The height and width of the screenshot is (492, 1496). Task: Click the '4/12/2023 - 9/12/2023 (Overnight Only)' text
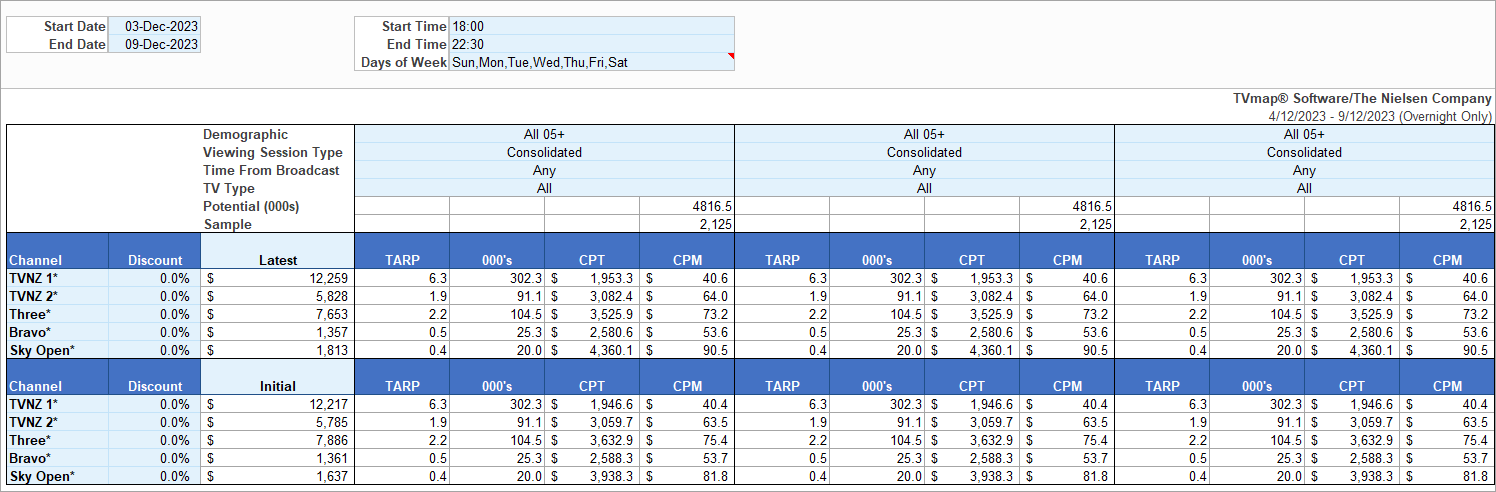(x=1379, y=116)
